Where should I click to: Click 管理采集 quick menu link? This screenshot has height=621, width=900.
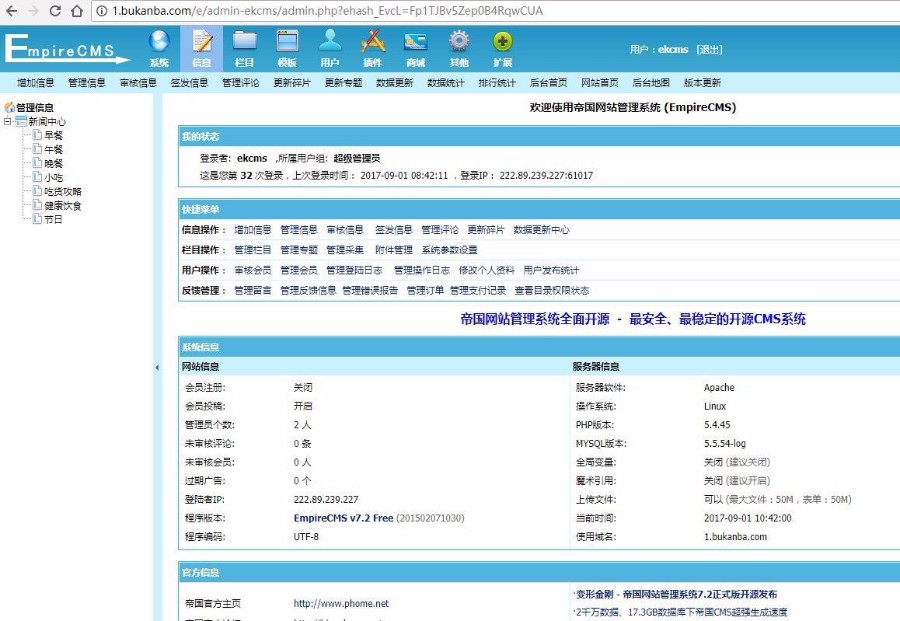(345, 250)
